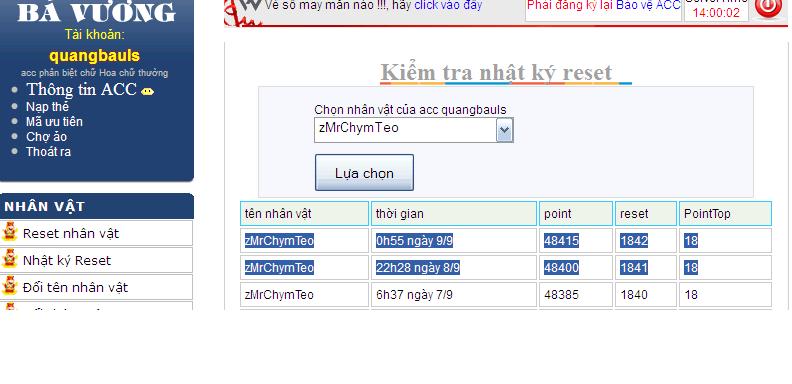Click the 'Kiểm tra nhật ký reset' heading
The height and width of the screenshot is (384, 792).
(496, 72)
